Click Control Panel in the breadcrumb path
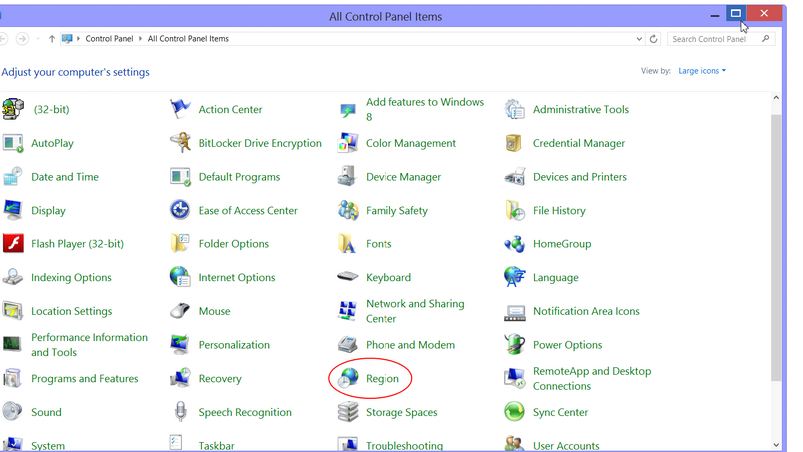 tap(111, 39)
